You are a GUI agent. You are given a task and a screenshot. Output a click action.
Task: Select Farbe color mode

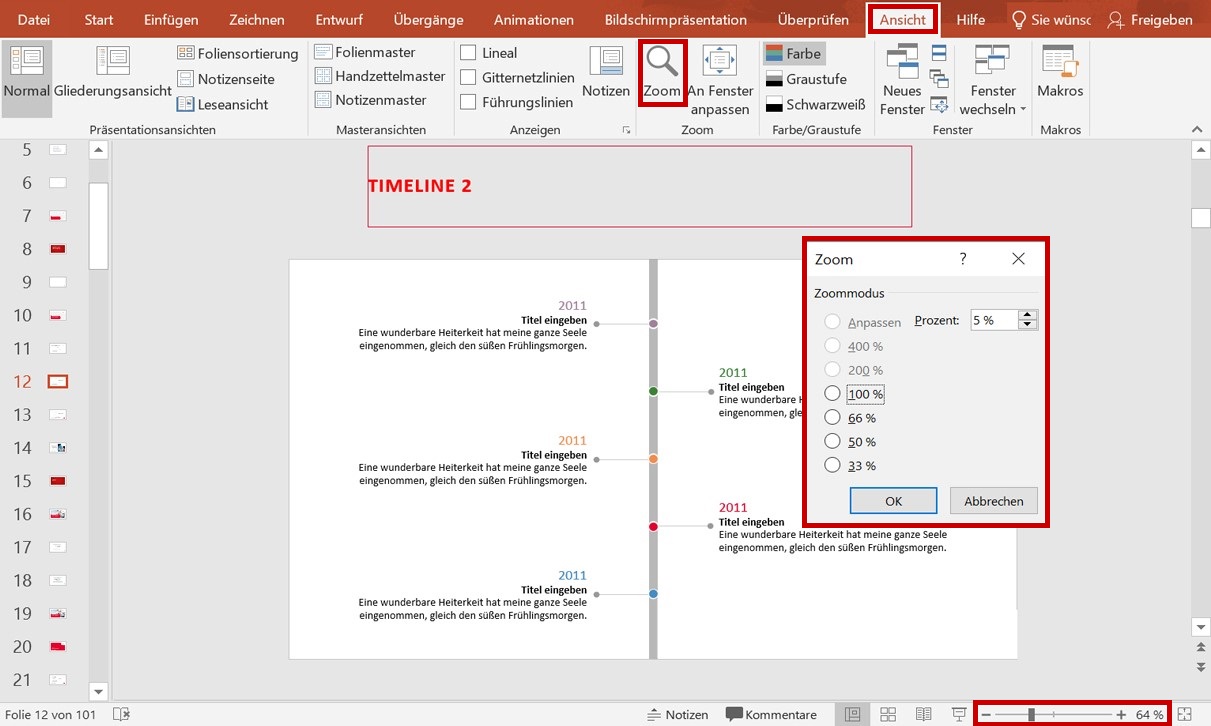point(793,54)
